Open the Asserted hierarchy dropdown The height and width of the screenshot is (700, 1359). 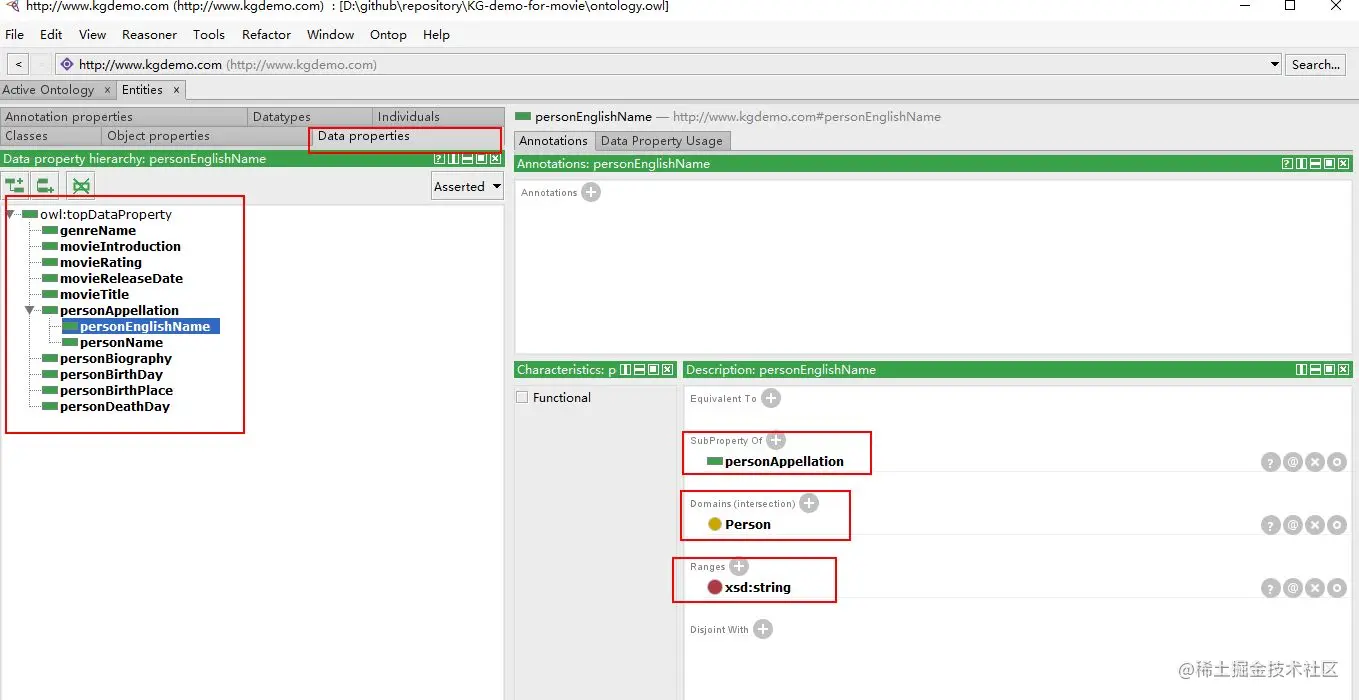[x=468, y=186]
